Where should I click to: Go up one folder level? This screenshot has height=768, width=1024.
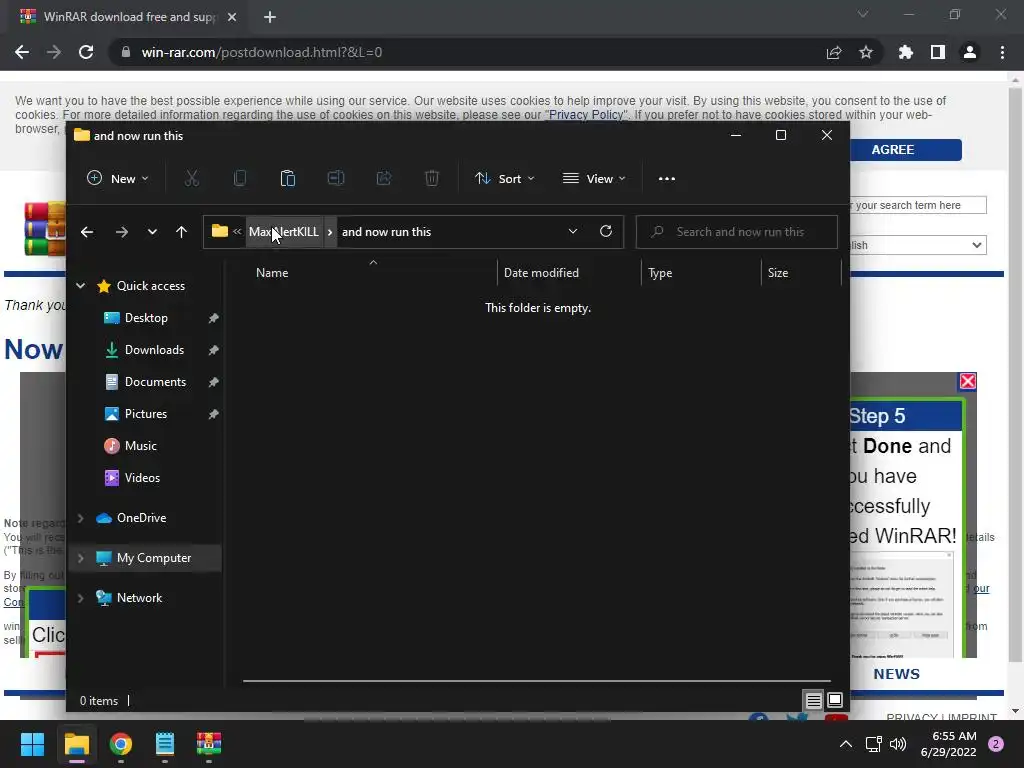click(182, 232)
